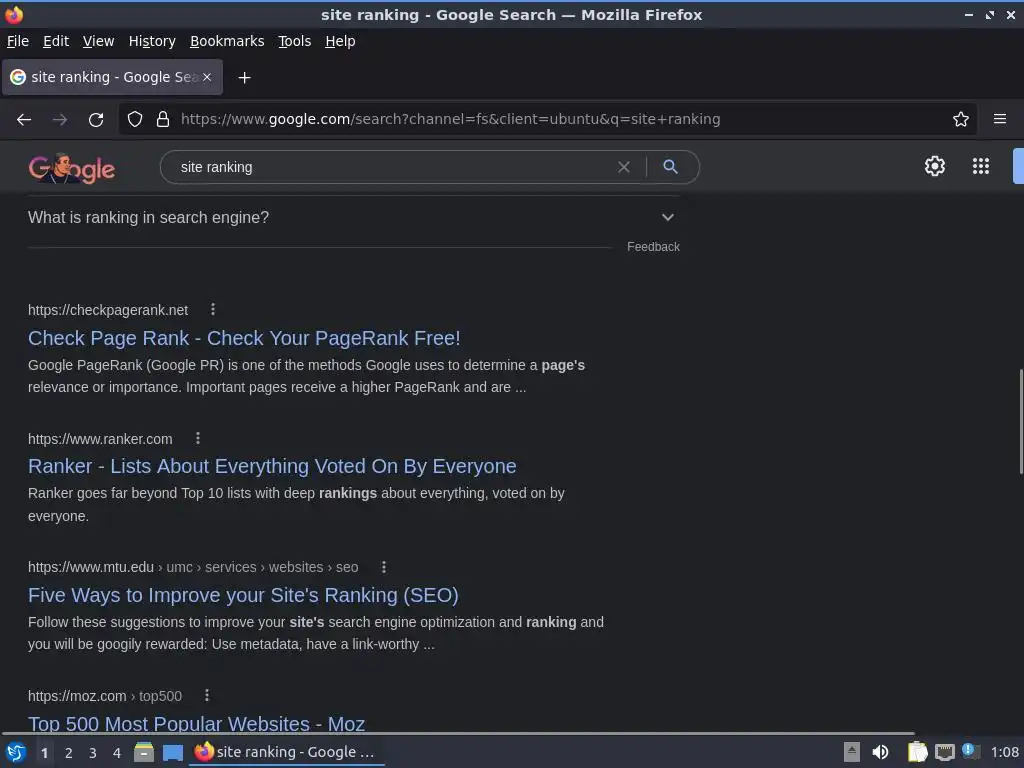Open the History menu
The height and width of the screenshot is (768, 1024).
point(152,41)
